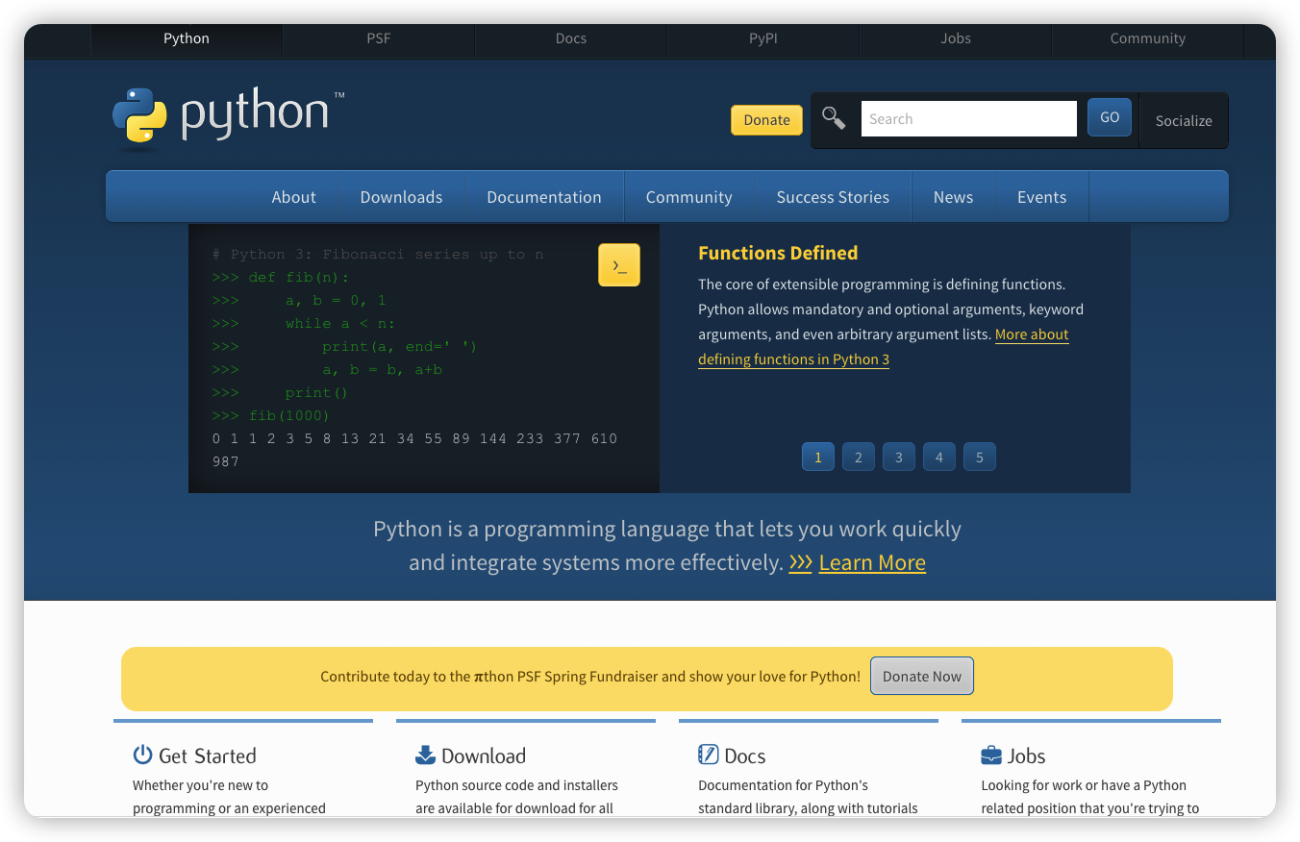This screenshot has height=842, width=1300.
Task: Open the Documentation navigation menu
Action: tap(544, 197)
